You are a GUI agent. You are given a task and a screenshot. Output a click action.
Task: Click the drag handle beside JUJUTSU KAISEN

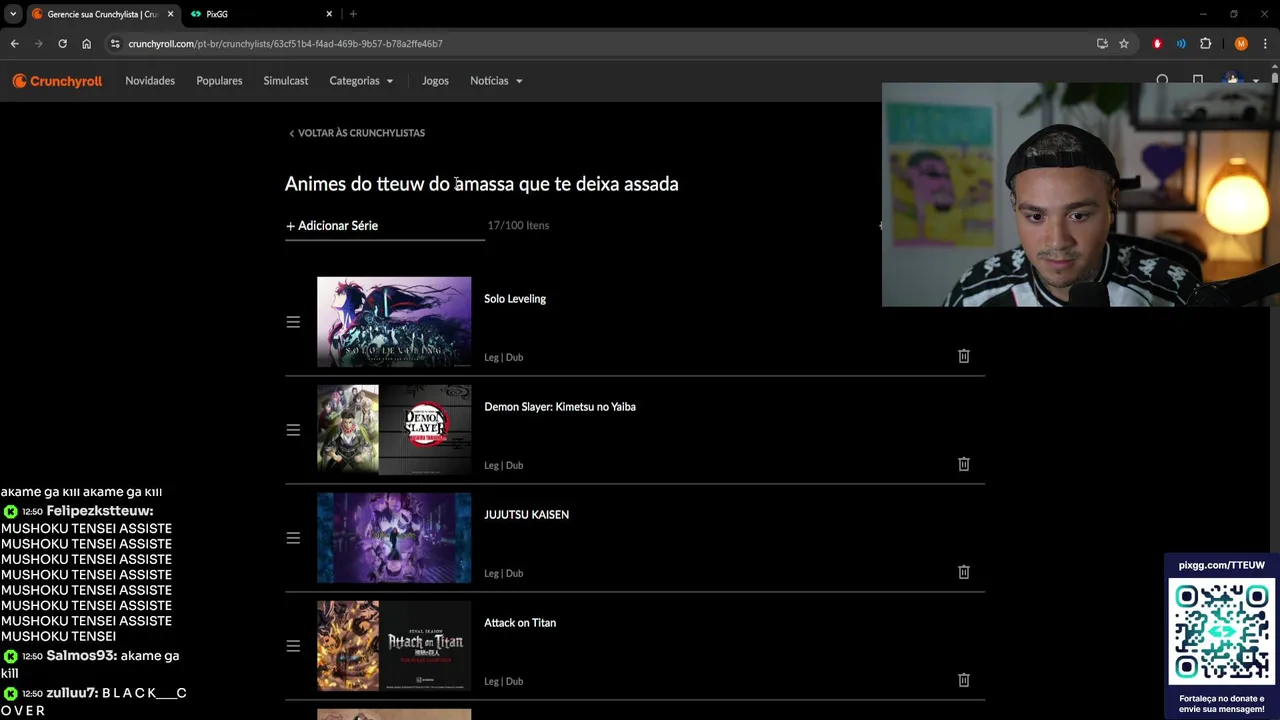tap(293, 538)
